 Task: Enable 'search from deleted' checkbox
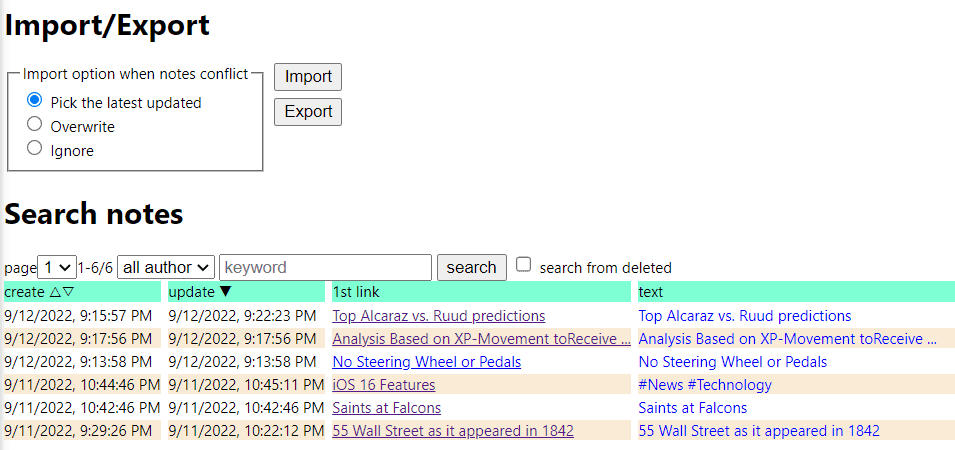tap(524, 265)
